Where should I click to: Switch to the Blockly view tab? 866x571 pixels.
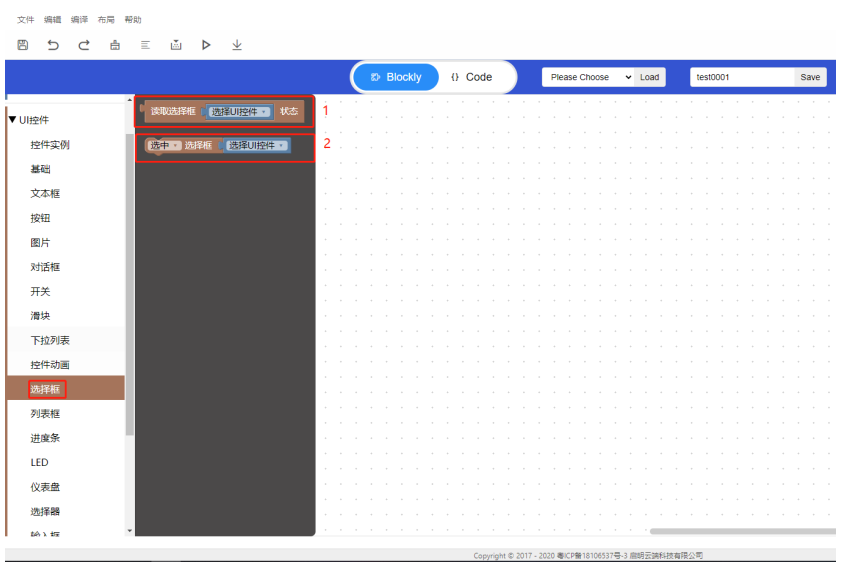point(396,77)
